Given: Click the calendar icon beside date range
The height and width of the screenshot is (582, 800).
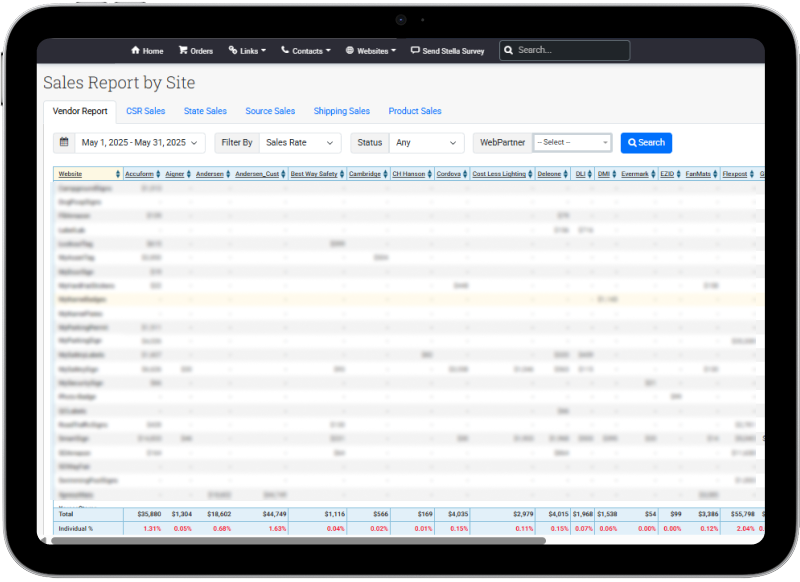Looking at the screenshot, I should pyautogui.click(x=64, y=143).
